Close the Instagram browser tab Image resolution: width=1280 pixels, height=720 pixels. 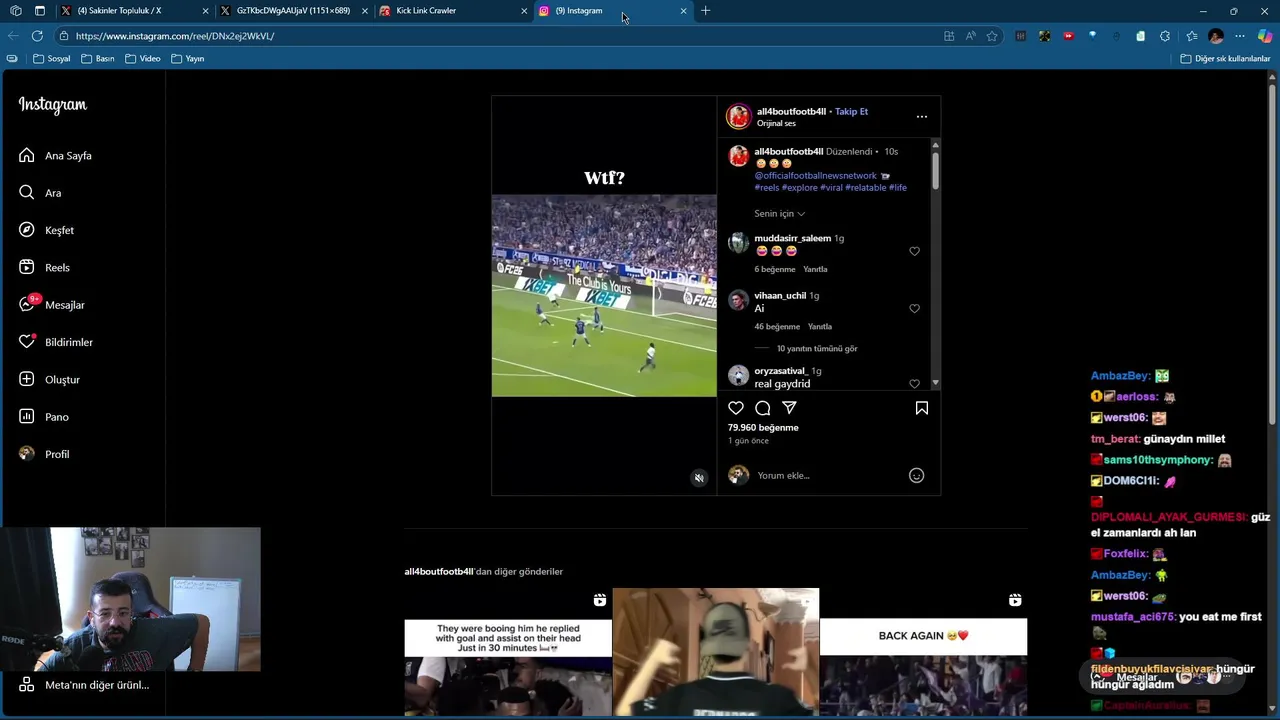[683, 11]
